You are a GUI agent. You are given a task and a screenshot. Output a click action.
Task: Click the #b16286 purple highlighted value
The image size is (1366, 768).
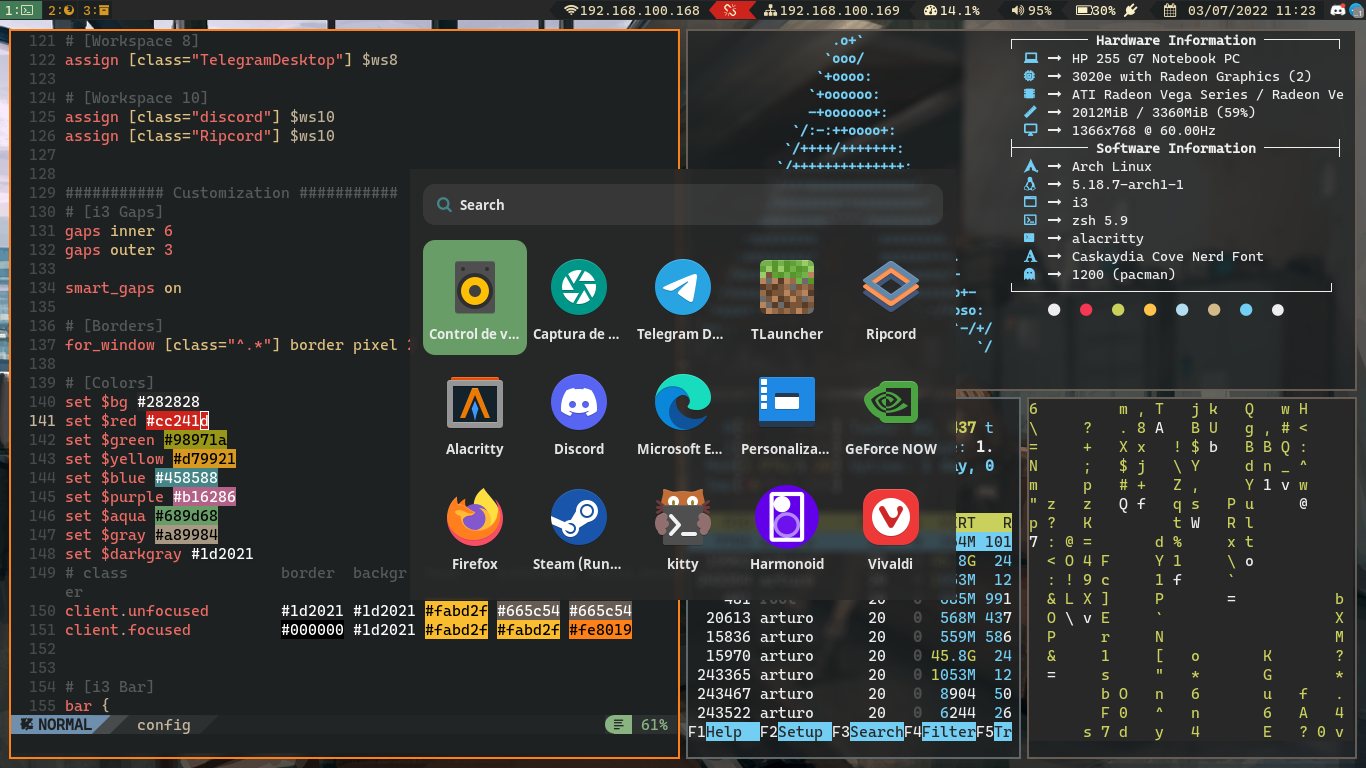204,497
